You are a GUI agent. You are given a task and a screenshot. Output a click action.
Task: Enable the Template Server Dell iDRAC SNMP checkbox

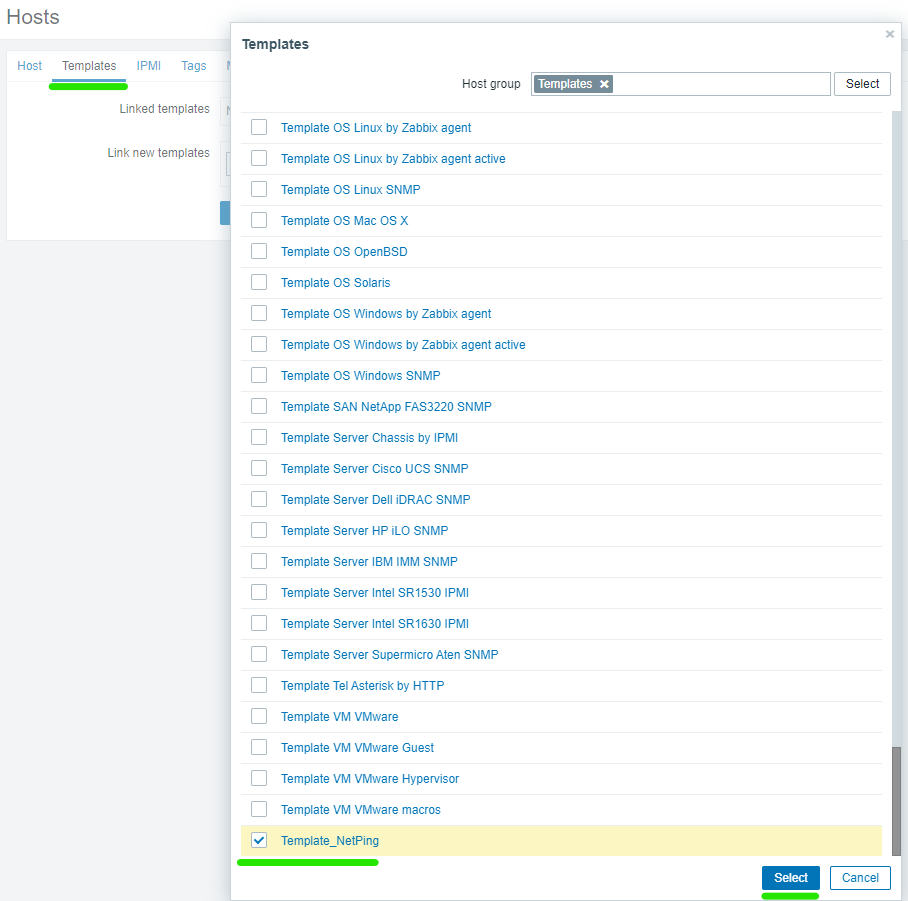click(259, 499)
